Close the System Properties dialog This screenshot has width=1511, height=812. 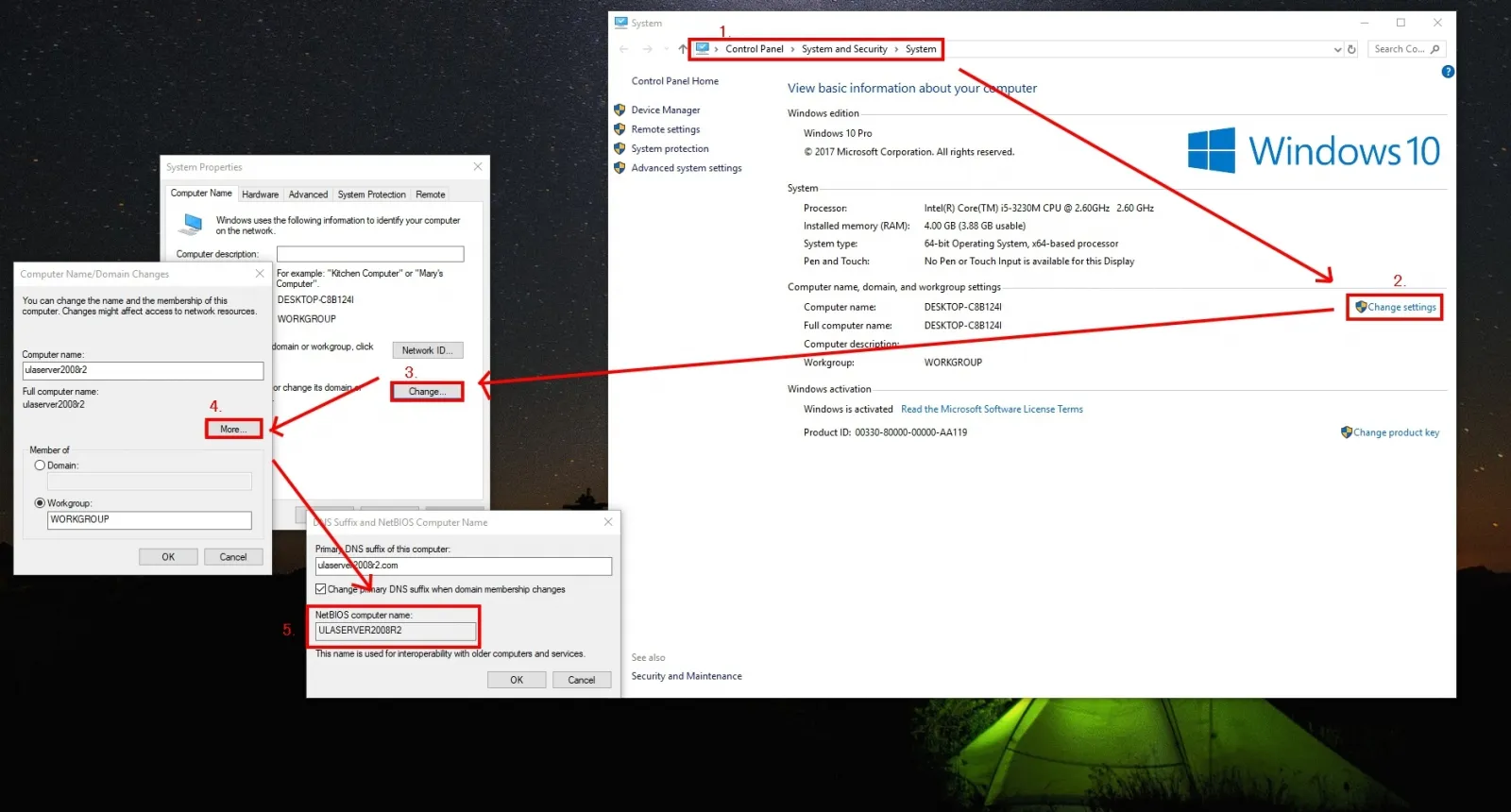[478, 167]
